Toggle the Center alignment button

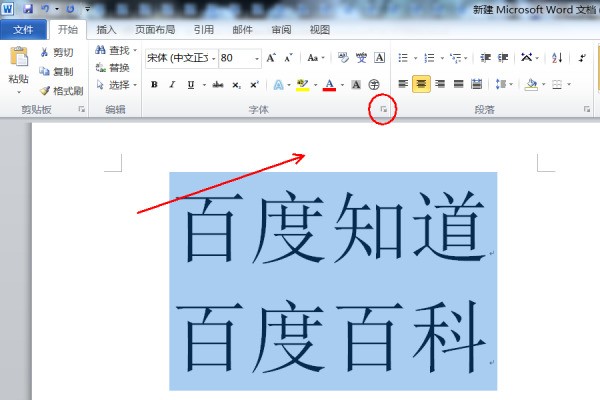[421, 84]
